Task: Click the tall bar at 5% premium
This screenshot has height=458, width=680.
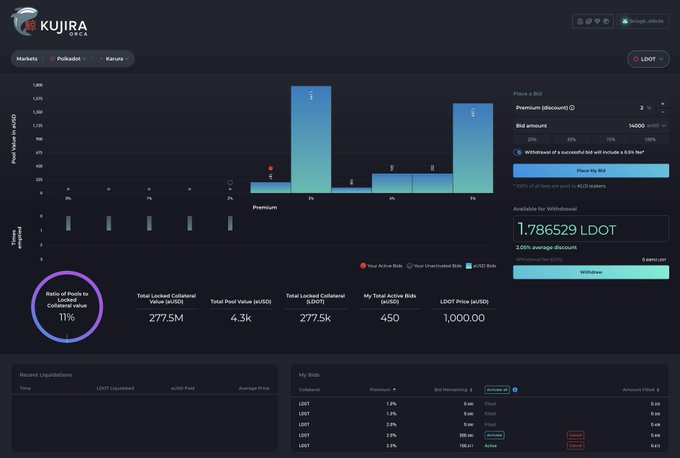Action: coord(473,148)
